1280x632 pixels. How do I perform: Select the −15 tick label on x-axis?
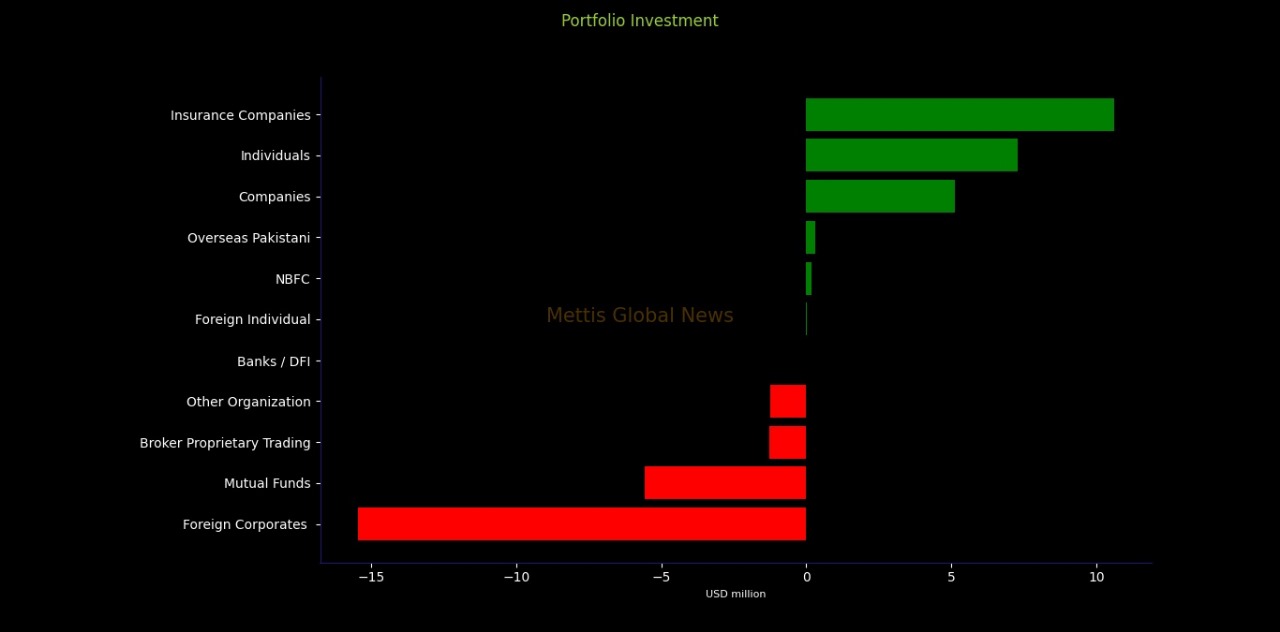pos(370,578)
